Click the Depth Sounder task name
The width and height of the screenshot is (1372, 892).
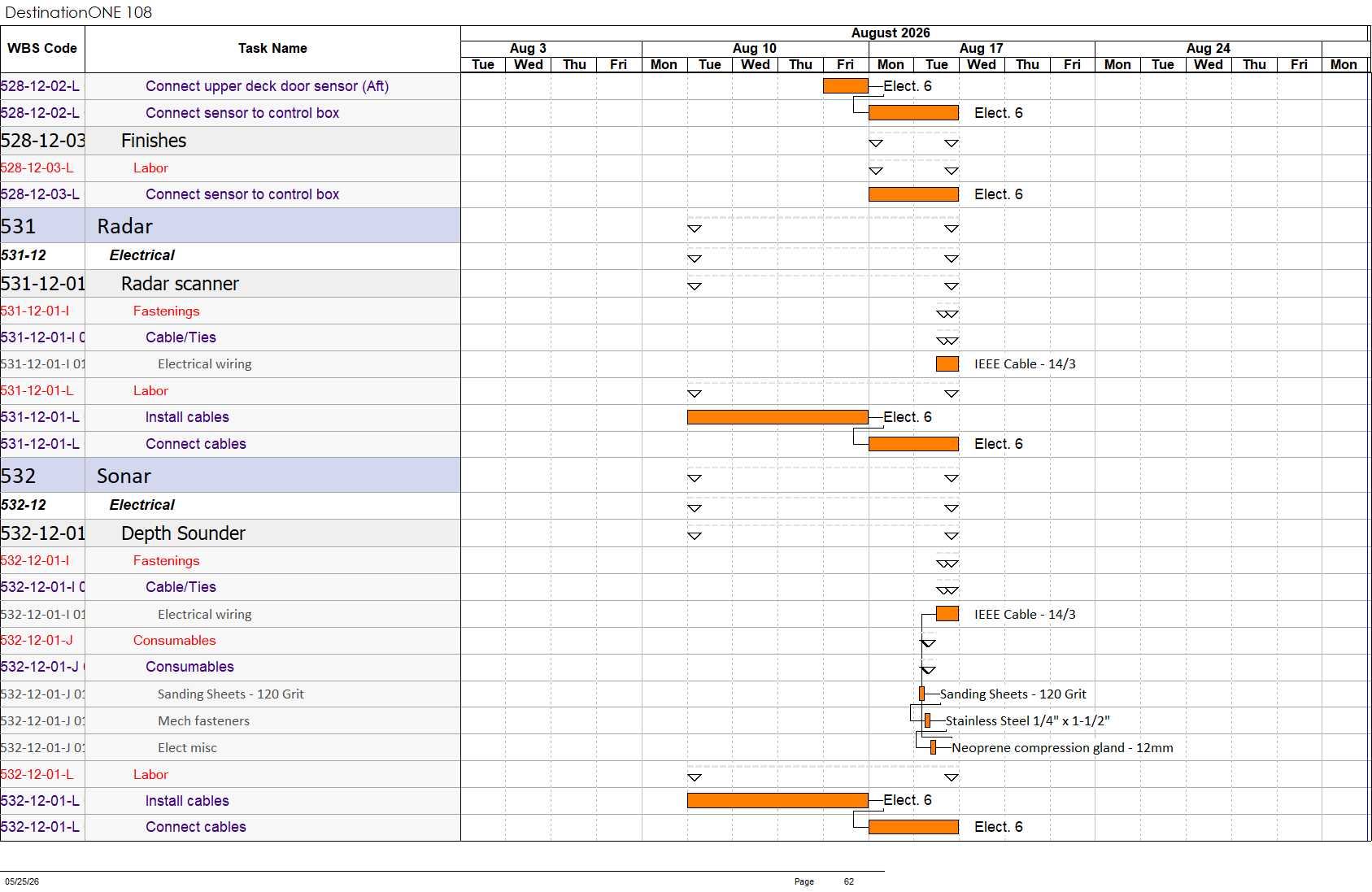(183, 533)
